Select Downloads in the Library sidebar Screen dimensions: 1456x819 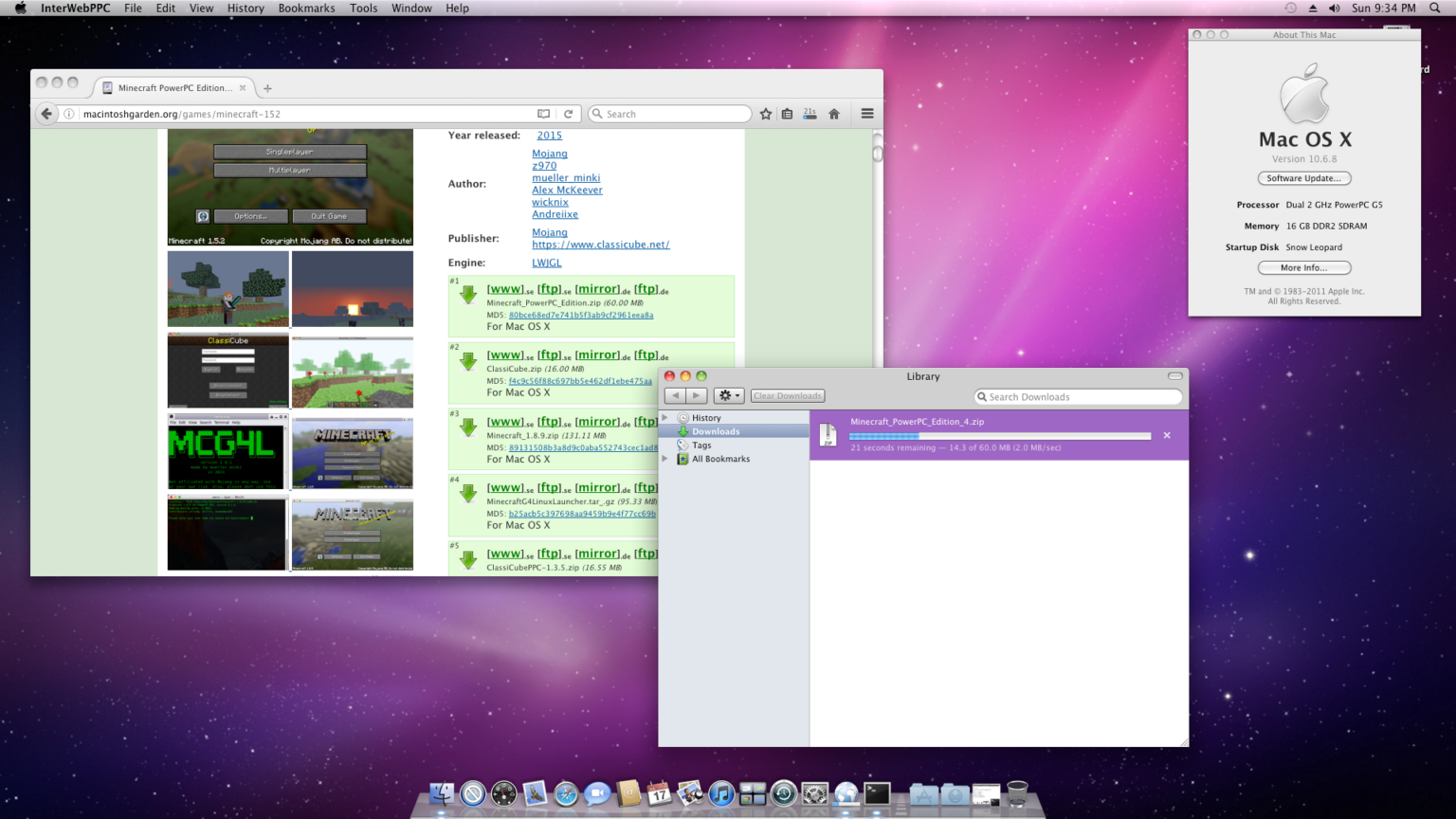(716, 430)
